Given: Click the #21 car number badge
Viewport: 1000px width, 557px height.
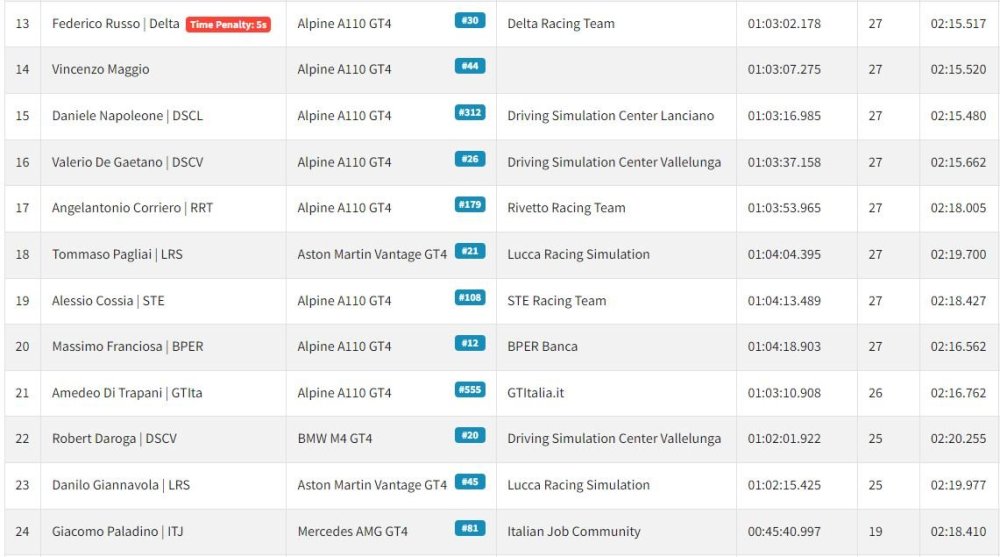Looking at the screenshot, I should pos(470,251).
